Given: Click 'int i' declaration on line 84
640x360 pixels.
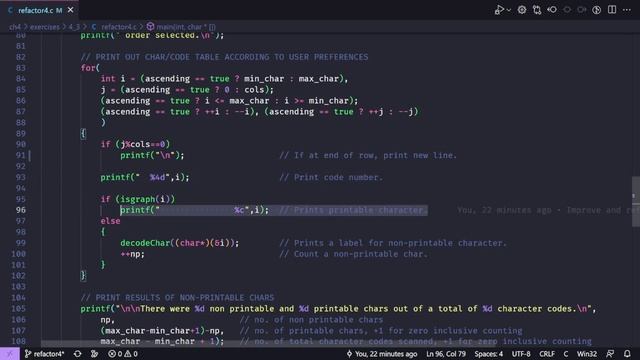Looking at the screenshot, I should [x=113, y=79].
